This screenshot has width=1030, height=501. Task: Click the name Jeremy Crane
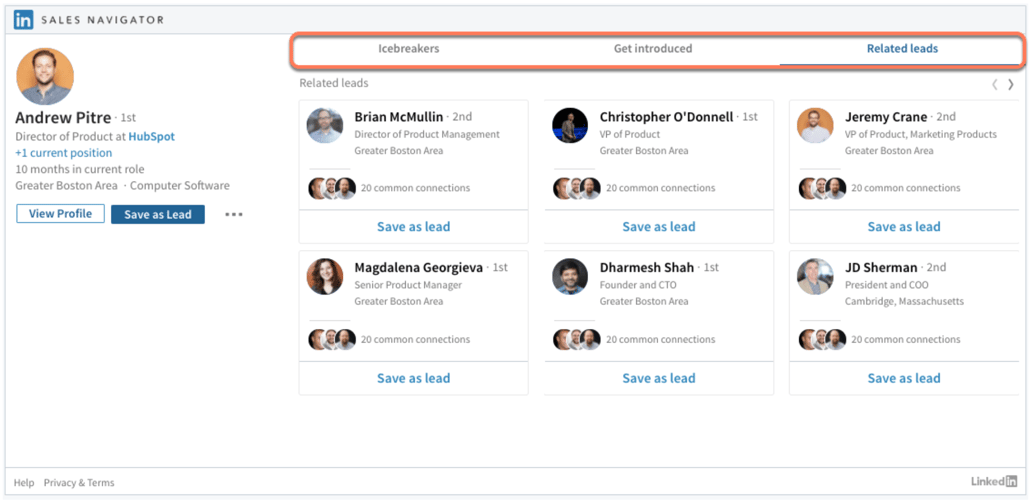(885, 117)
